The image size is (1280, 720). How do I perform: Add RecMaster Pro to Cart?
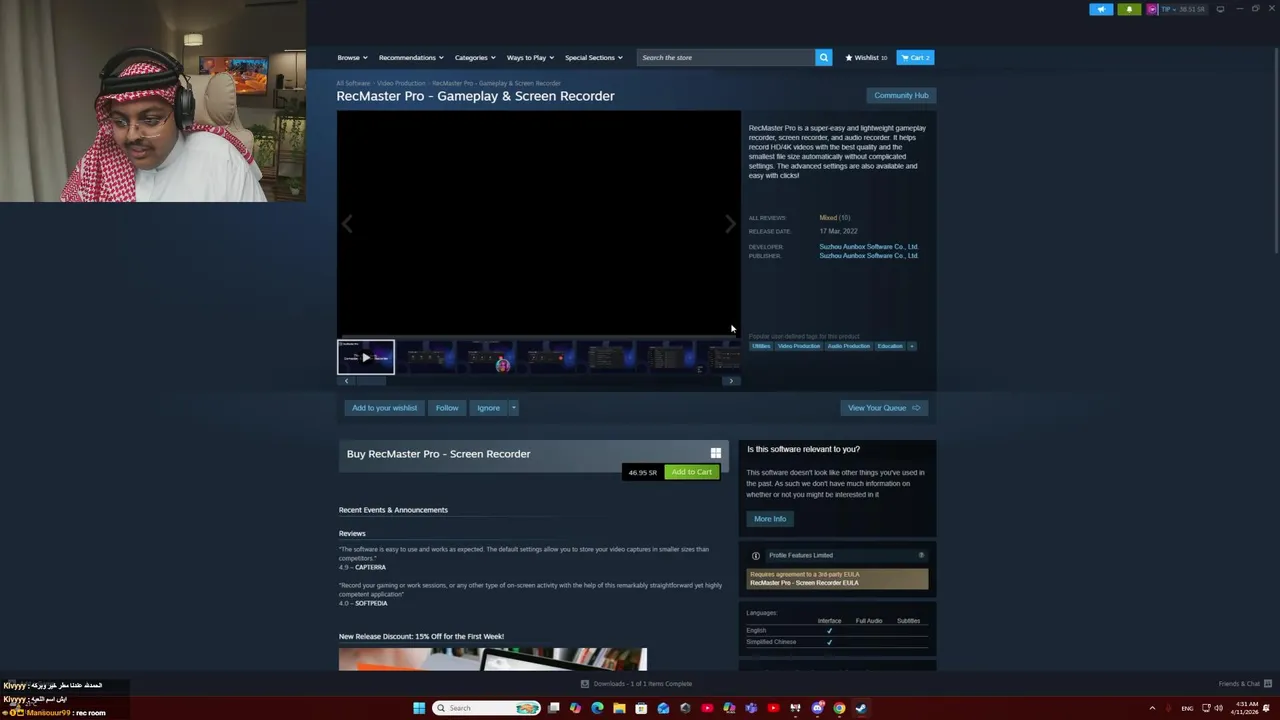coord(691,472)
